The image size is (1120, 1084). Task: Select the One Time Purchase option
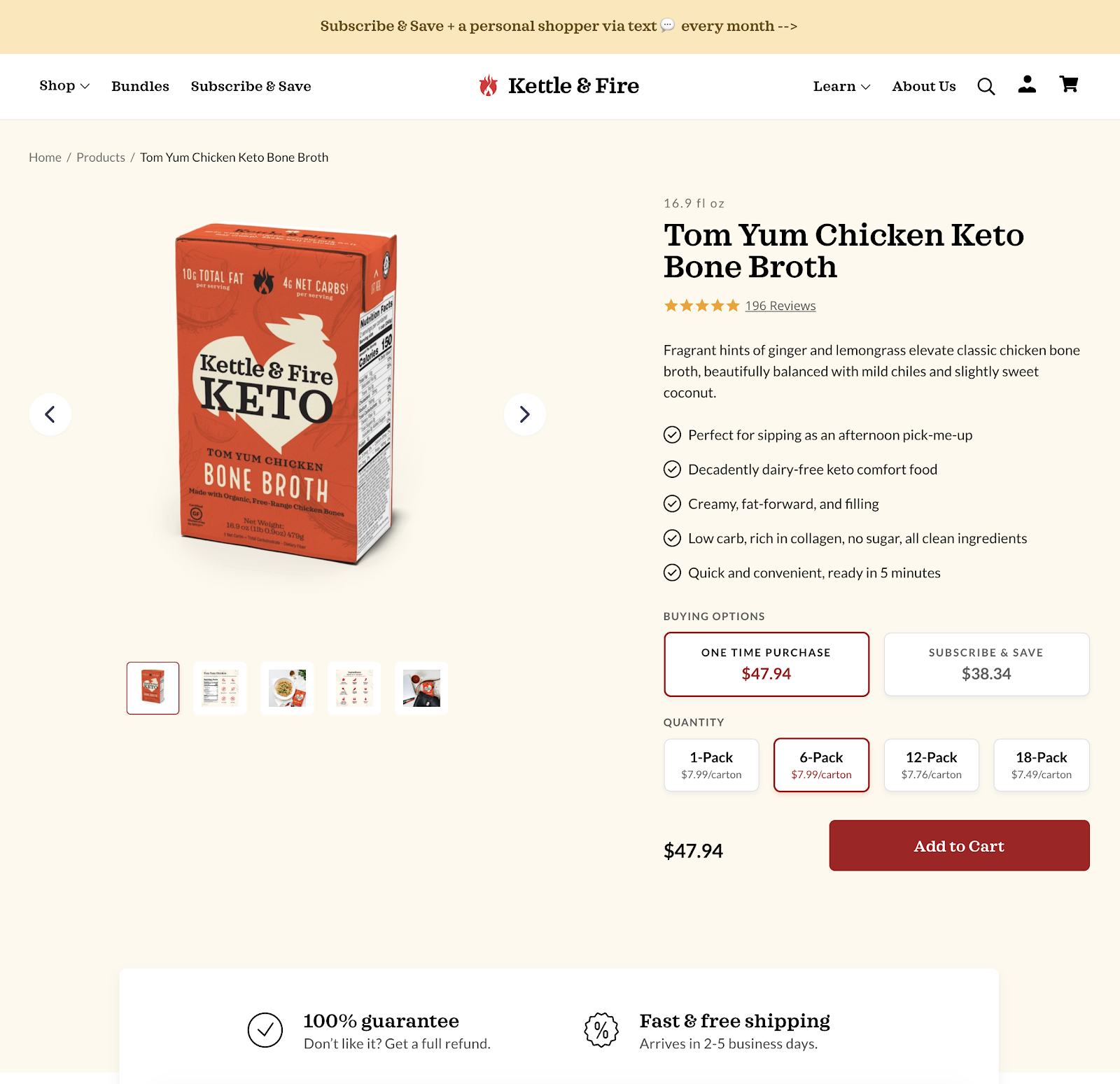(766, 663)
